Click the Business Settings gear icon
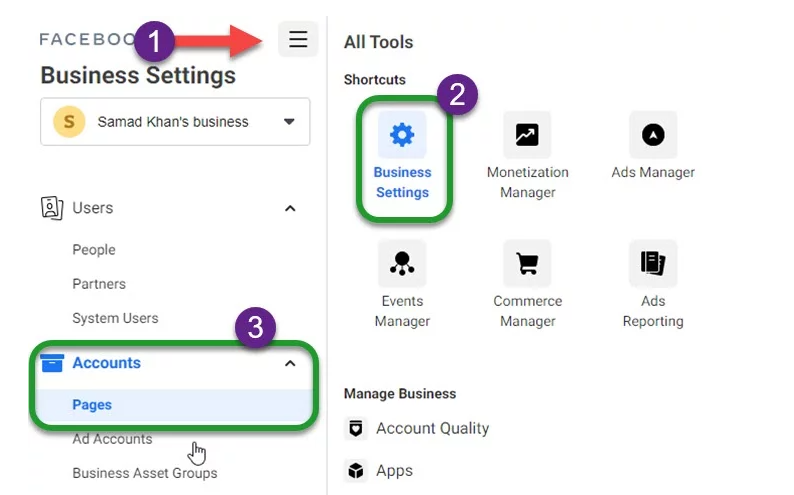Image resolution: width=794 pixels, height=495 pixels. click(402, 135)
